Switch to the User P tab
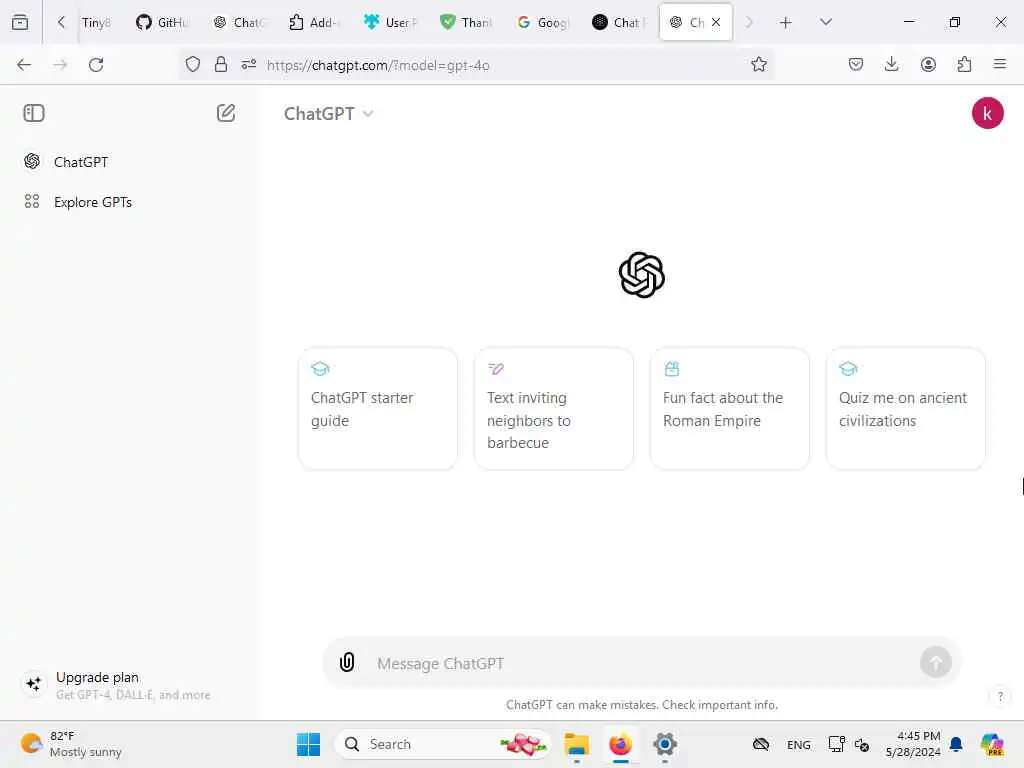The width and height of the screenshot is (1024, 768). tap(391, 22)
